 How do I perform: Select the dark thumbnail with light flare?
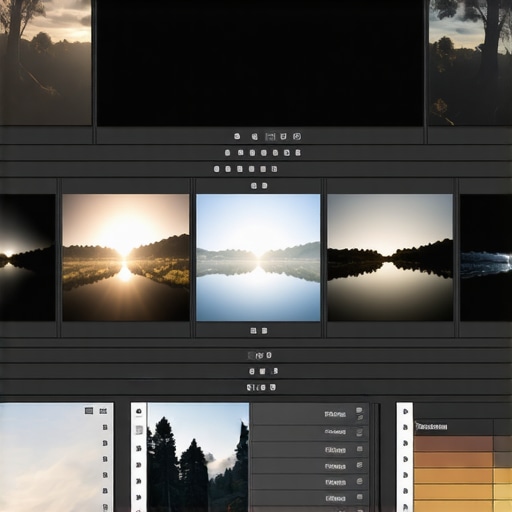28,258
